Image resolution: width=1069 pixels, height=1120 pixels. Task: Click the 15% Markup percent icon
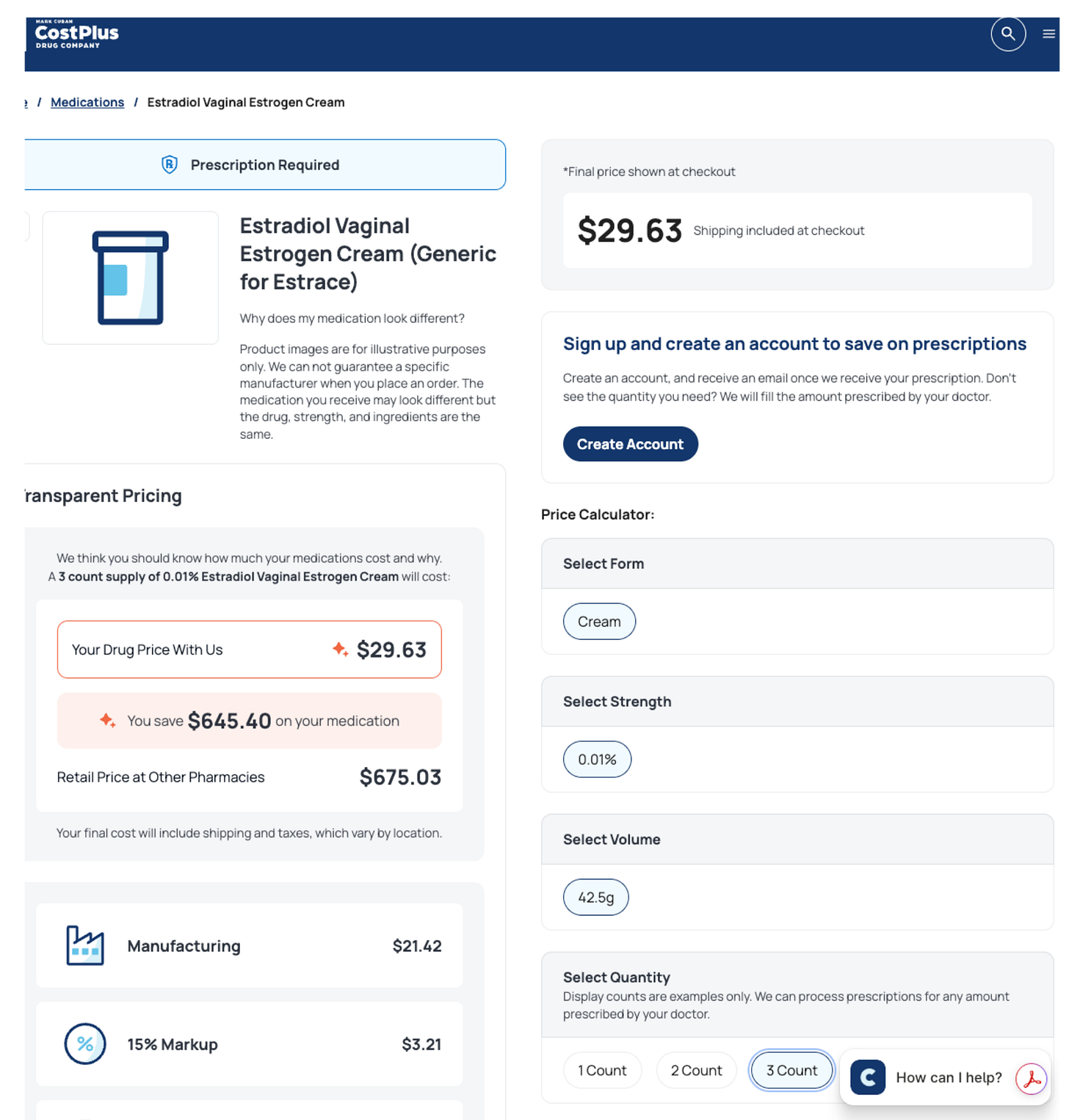tap(85, 1044)
